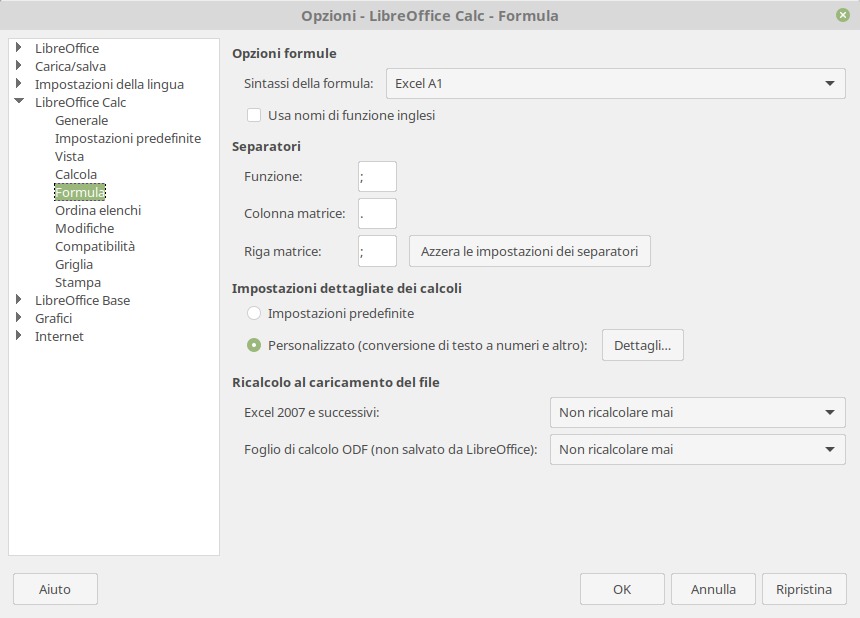Go to 'Ordina elenchi' settings

tap(98, 210)
